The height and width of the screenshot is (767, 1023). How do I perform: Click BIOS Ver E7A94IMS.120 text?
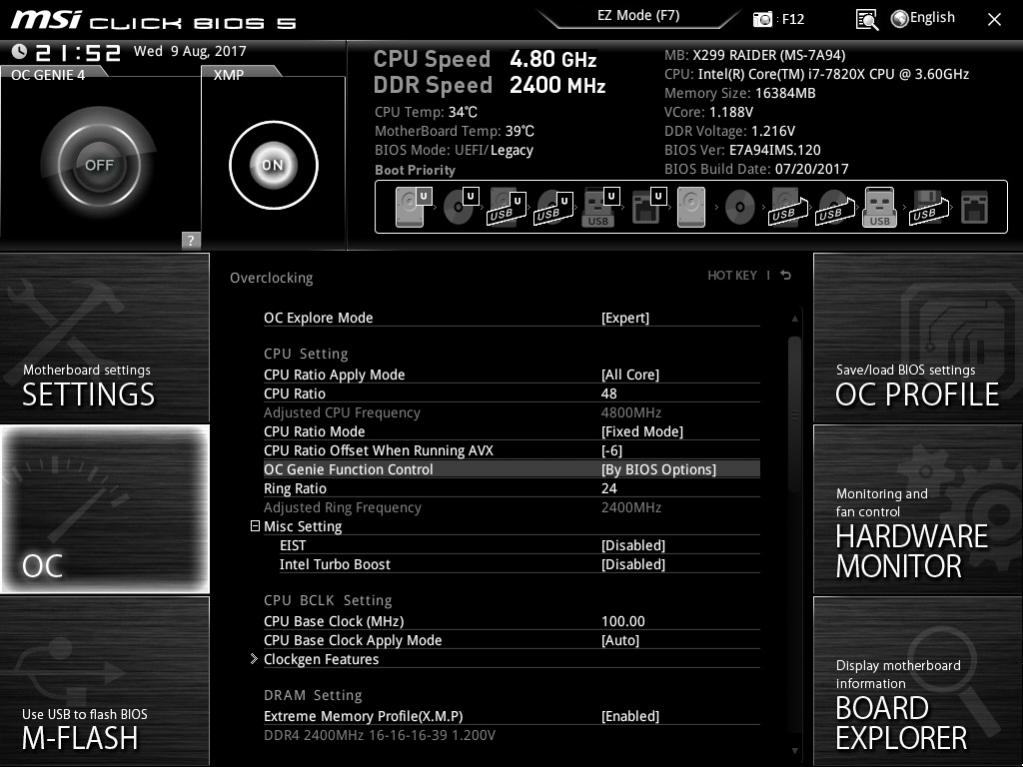point(742,150)
